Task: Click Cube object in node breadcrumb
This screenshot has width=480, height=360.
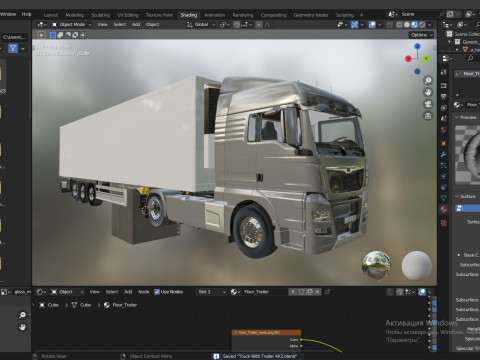Action: point(49,305)
